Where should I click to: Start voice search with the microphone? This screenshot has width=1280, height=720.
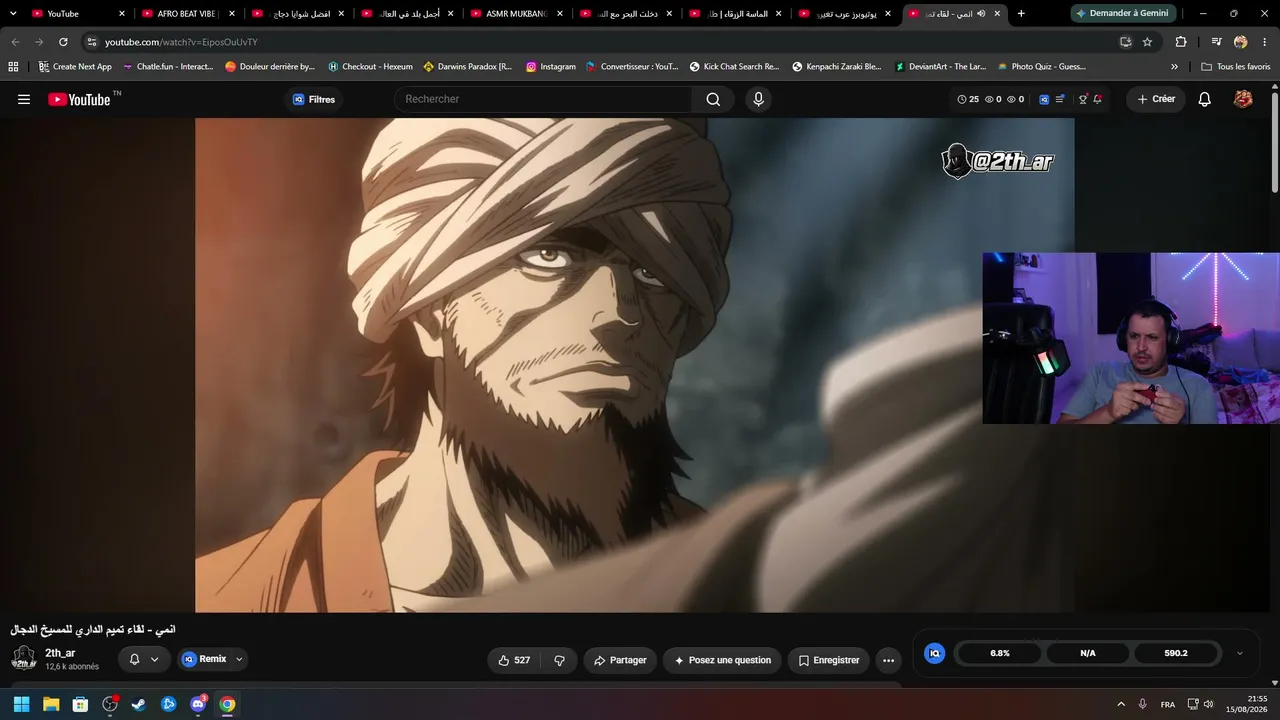758,99
